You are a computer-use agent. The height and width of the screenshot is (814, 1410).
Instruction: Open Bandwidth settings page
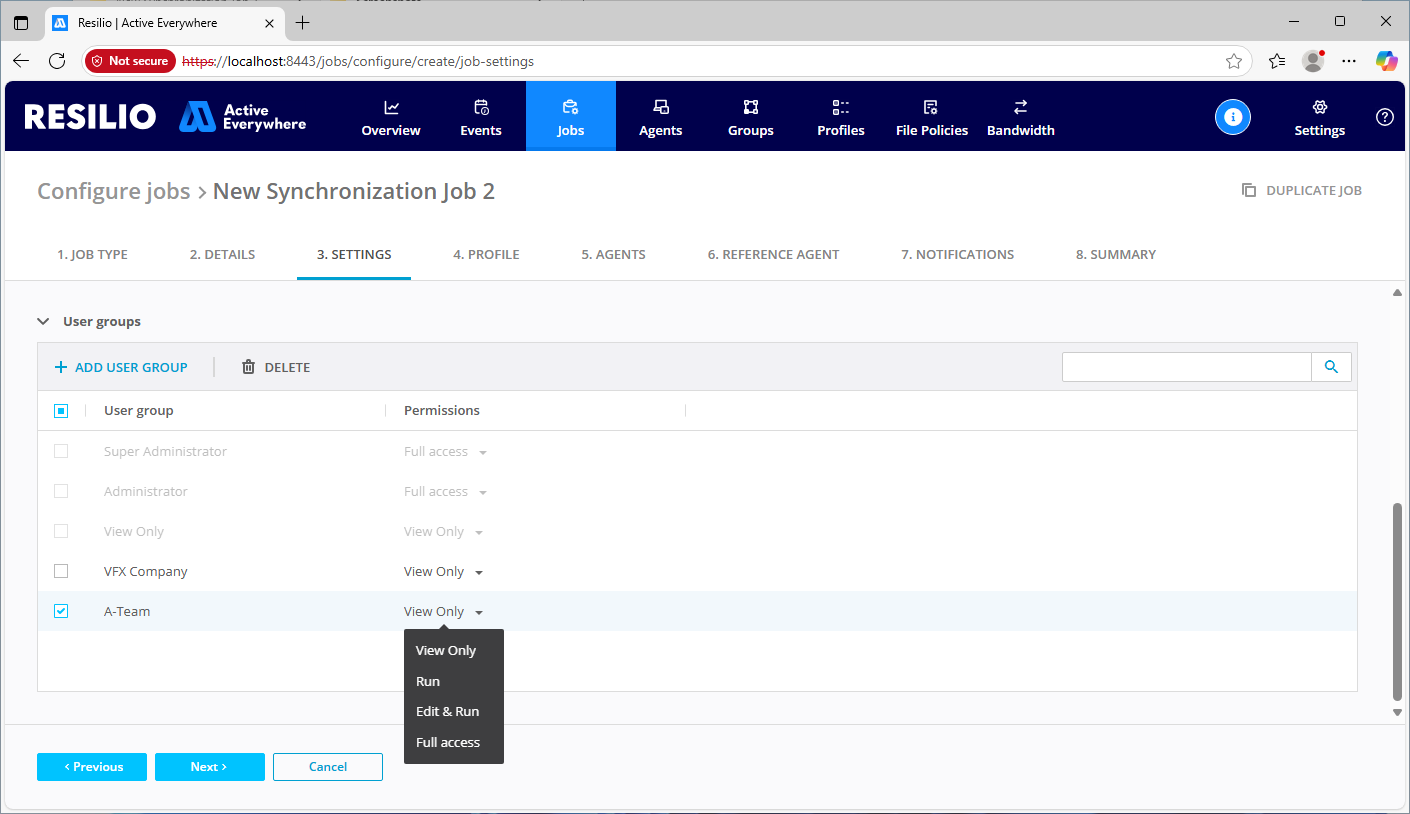(1020, 117)
